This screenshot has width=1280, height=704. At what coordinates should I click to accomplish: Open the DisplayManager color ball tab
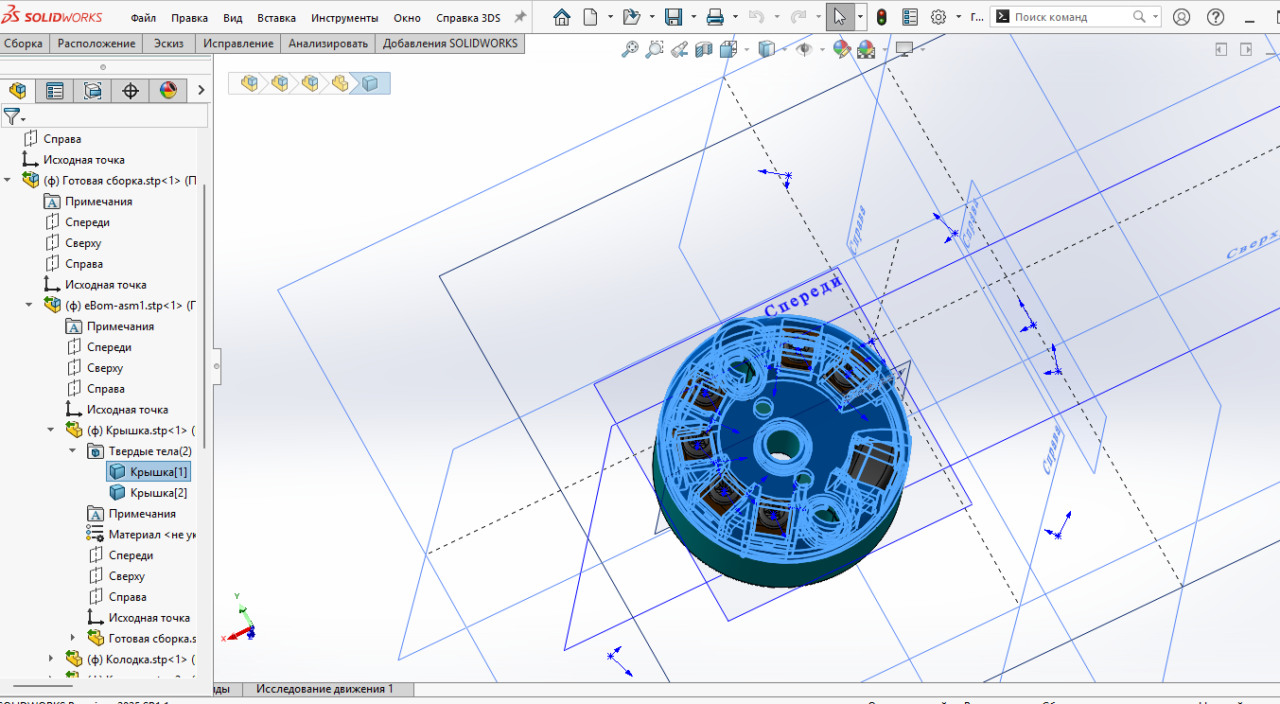point(168,91)
